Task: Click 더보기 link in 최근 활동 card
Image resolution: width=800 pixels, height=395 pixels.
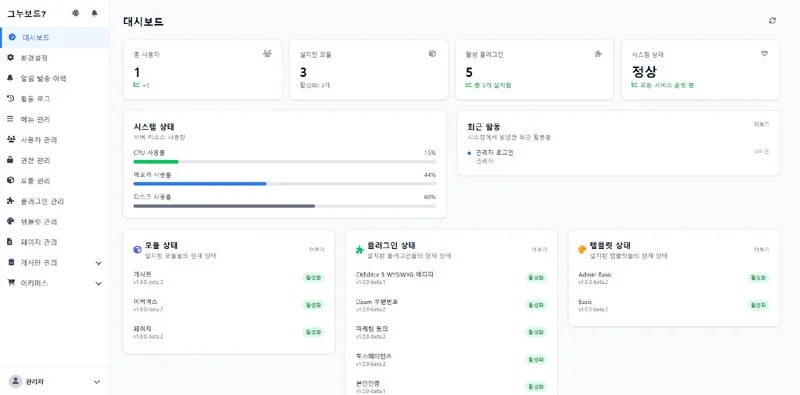Action: tap(762, 124)
